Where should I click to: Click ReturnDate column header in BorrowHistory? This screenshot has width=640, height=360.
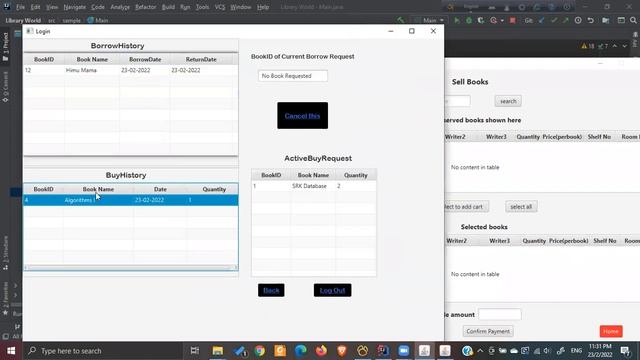[x=201, y=59]
